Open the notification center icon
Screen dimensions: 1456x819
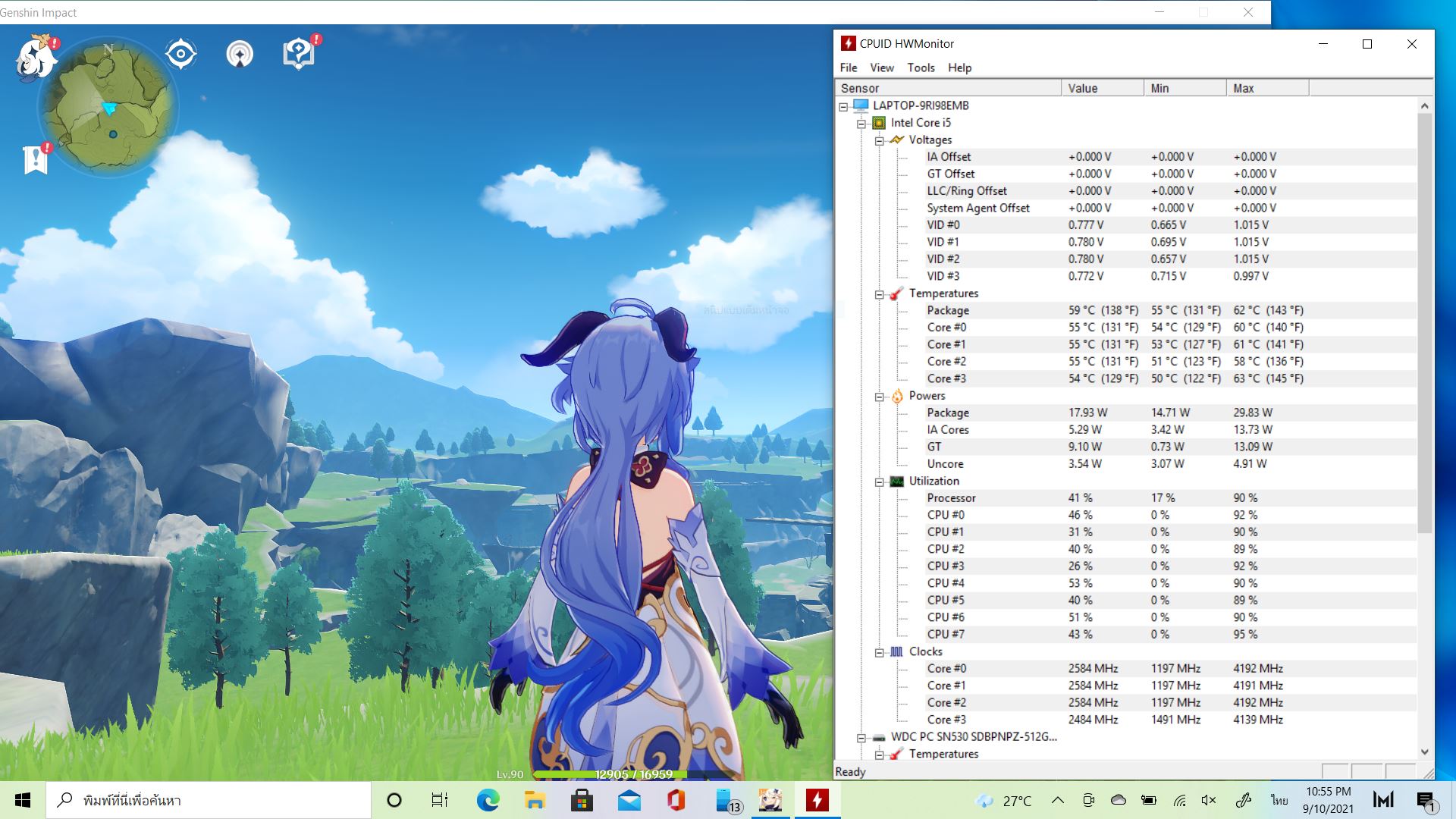click(1425, 800)
